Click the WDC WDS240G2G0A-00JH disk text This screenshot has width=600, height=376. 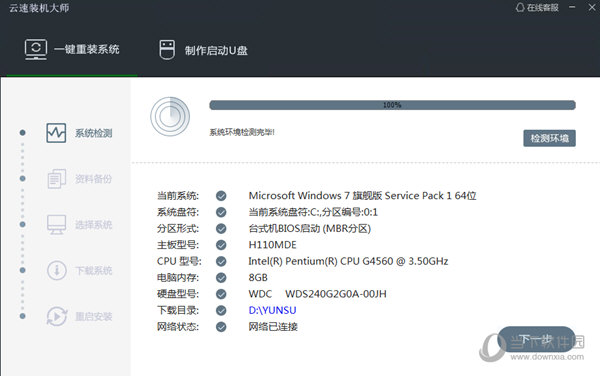pos(317,294)
